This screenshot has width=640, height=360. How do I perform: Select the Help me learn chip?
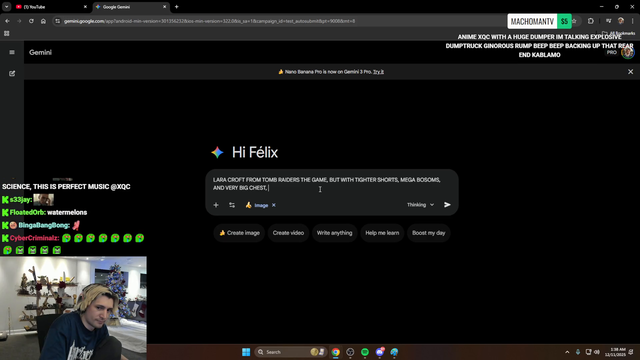click(382, 233)
